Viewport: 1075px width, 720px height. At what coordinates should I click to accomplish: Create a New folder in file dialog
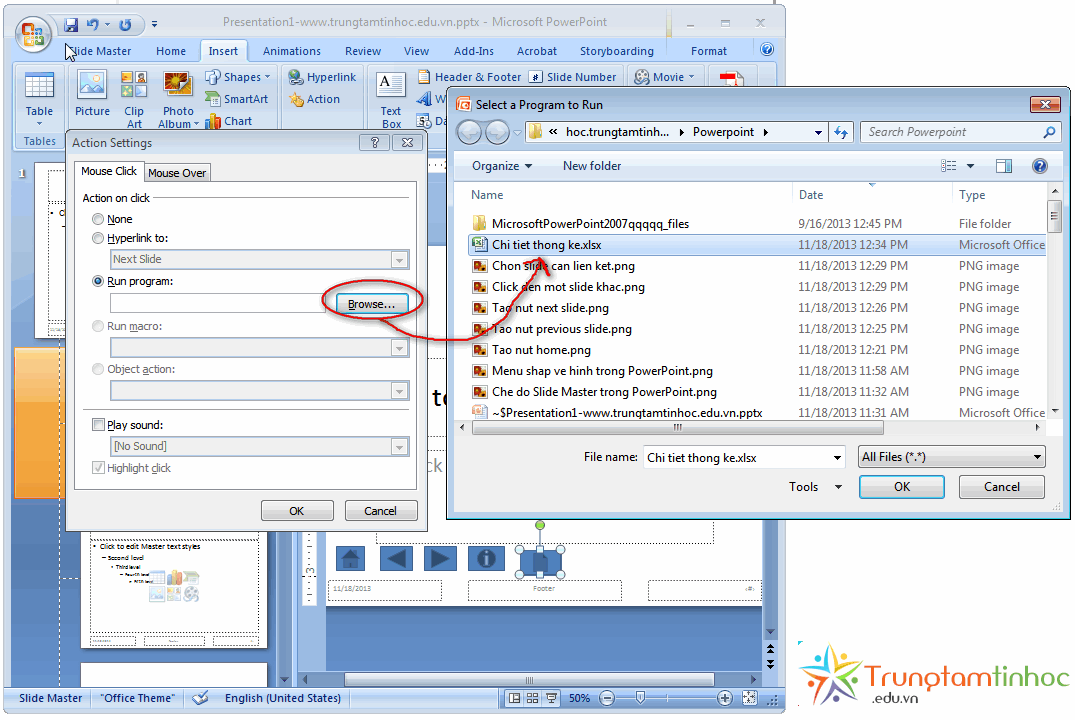point(592,166)
